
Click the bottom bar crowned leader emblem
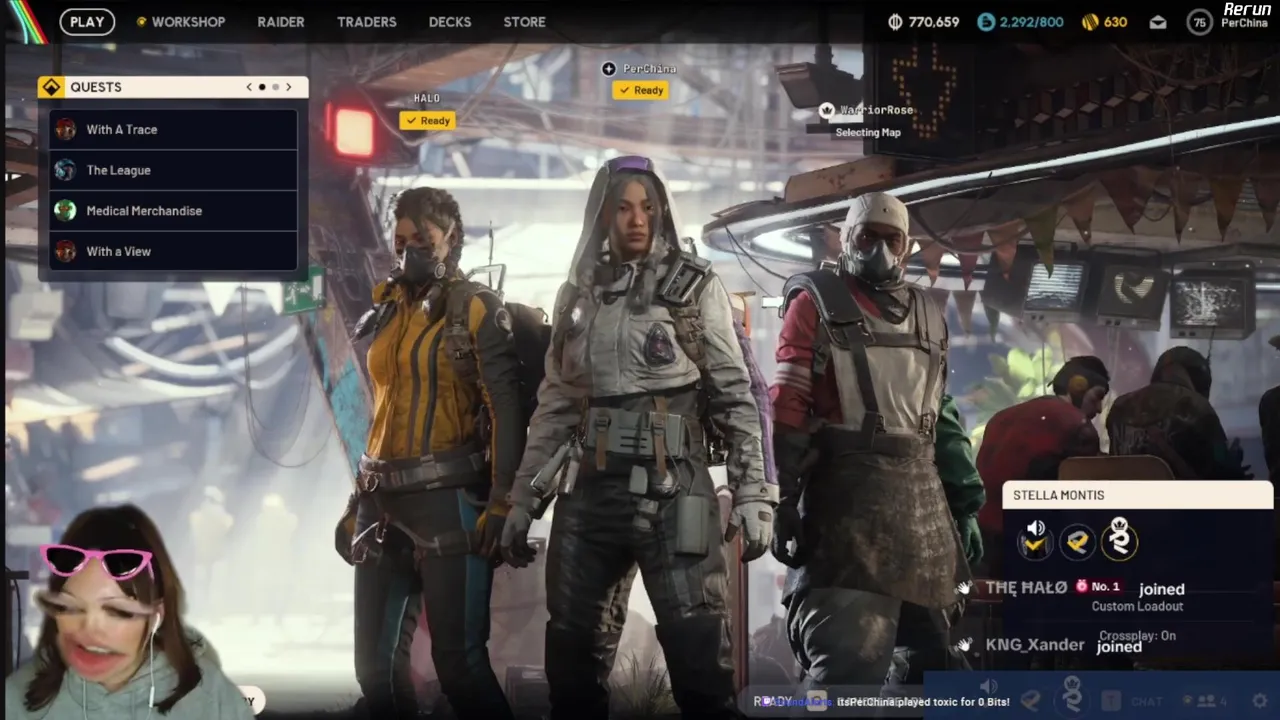click(x=1073, y=695)
